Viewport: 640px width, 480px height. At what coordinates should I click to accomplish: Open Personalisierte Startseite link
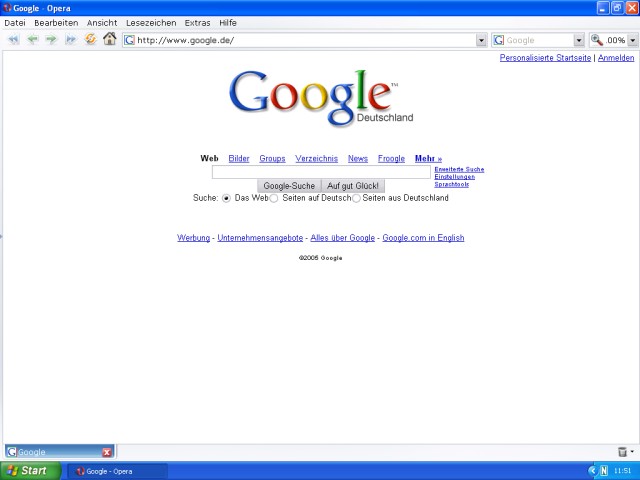point(545,58)
